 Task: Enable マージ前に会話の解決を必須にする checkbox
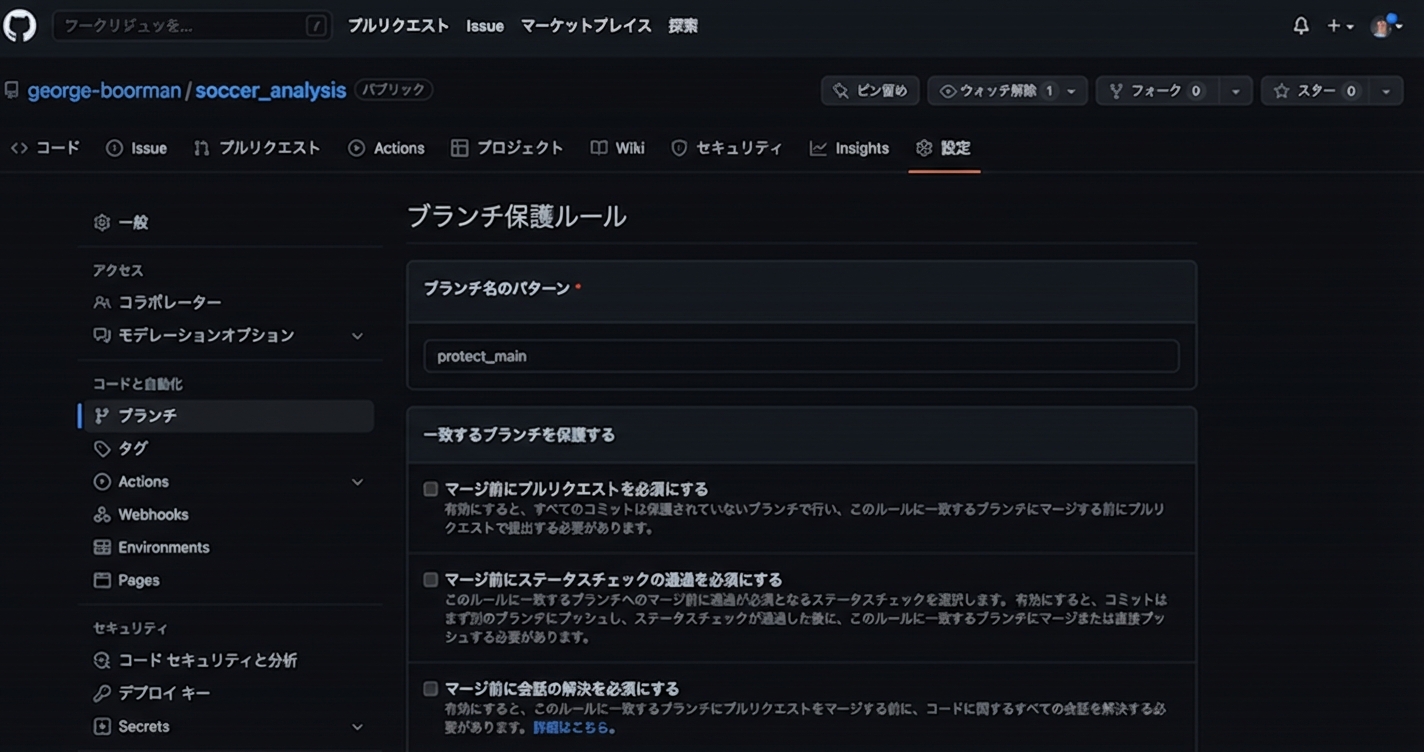click(x=431, y=689)
